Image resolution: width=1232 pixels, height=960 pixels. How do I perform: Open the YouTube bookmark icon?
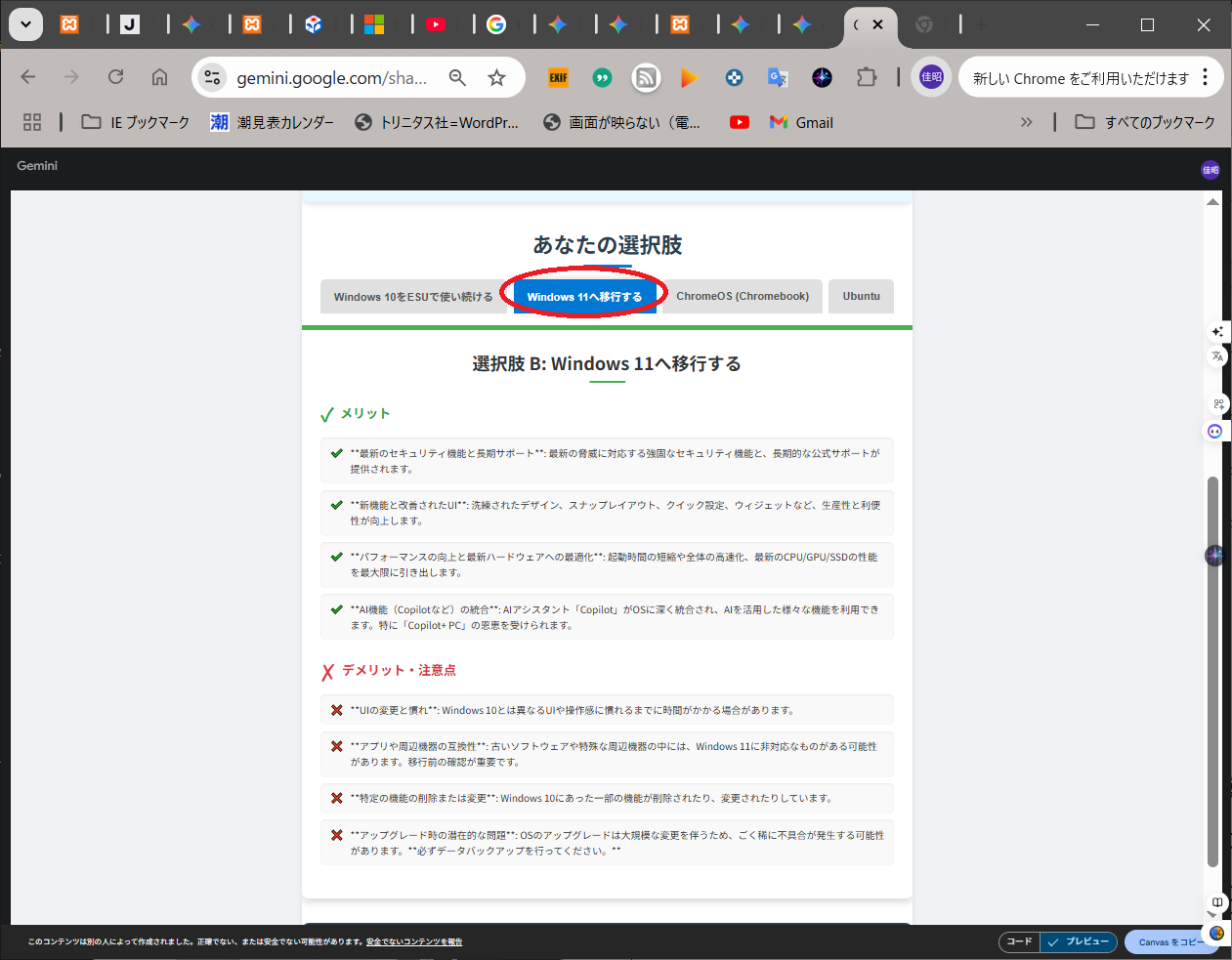[x=740, y=122]
